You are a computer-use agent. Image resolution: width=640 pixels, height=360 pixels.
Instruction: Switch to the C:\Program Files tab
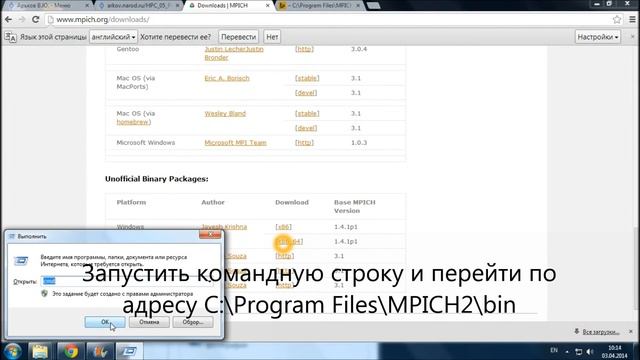pos(318,6)
